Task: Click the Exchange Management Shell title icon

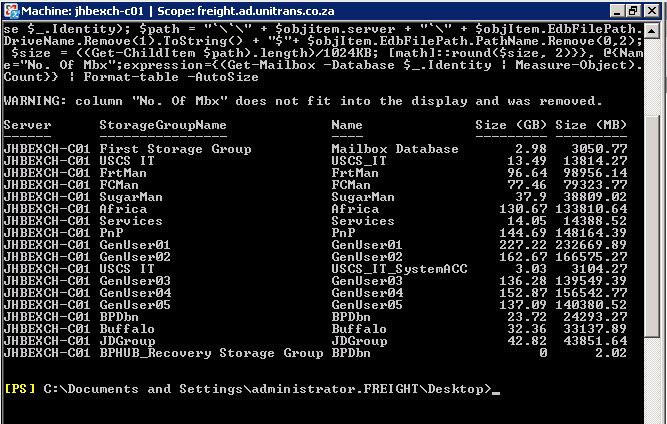Action: pos(11,11)
